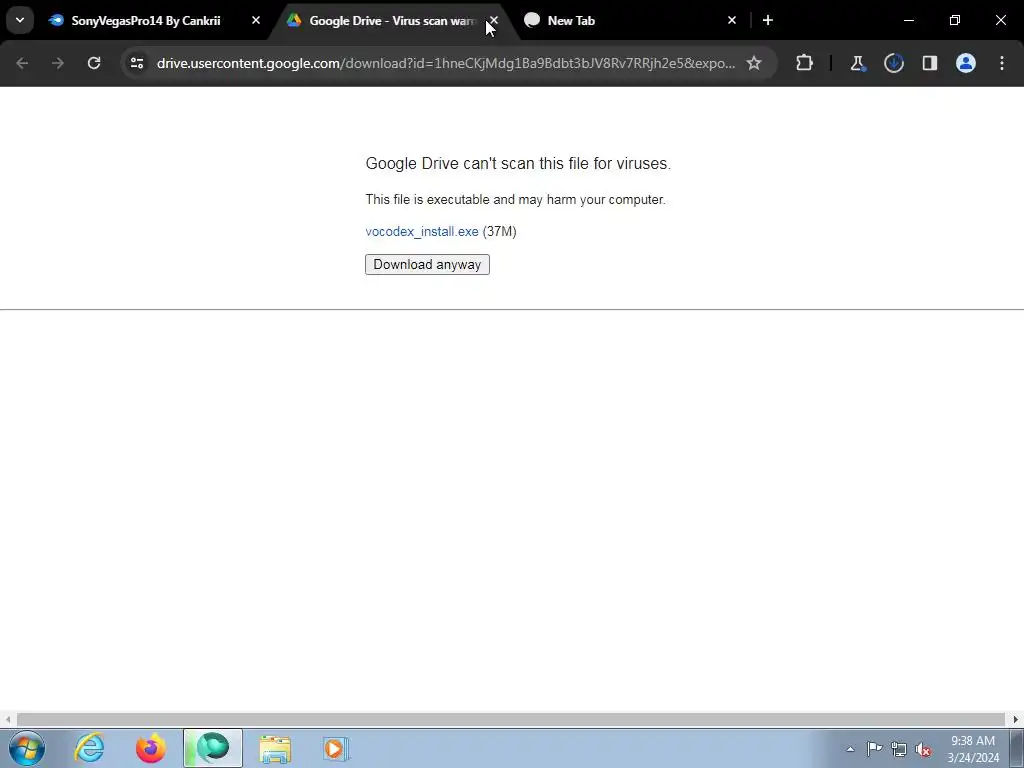This screenshot has width=1024, height=768.
Task: Launch Internet Explorer from taskbar
Action: (89, 748)
